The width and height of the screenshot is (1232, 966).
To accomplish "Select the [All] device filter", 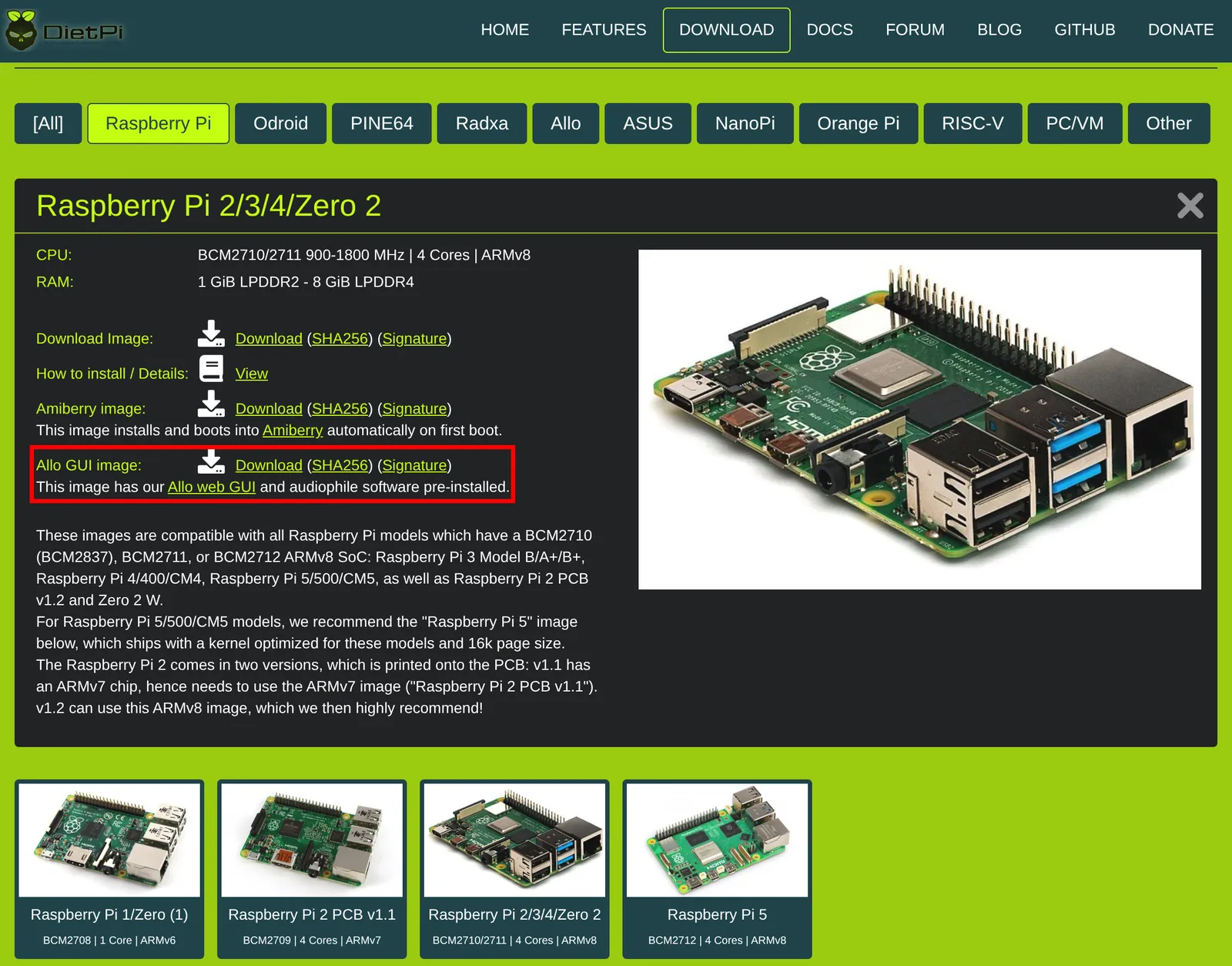I will pyautogui.click(x=48, y=123).
